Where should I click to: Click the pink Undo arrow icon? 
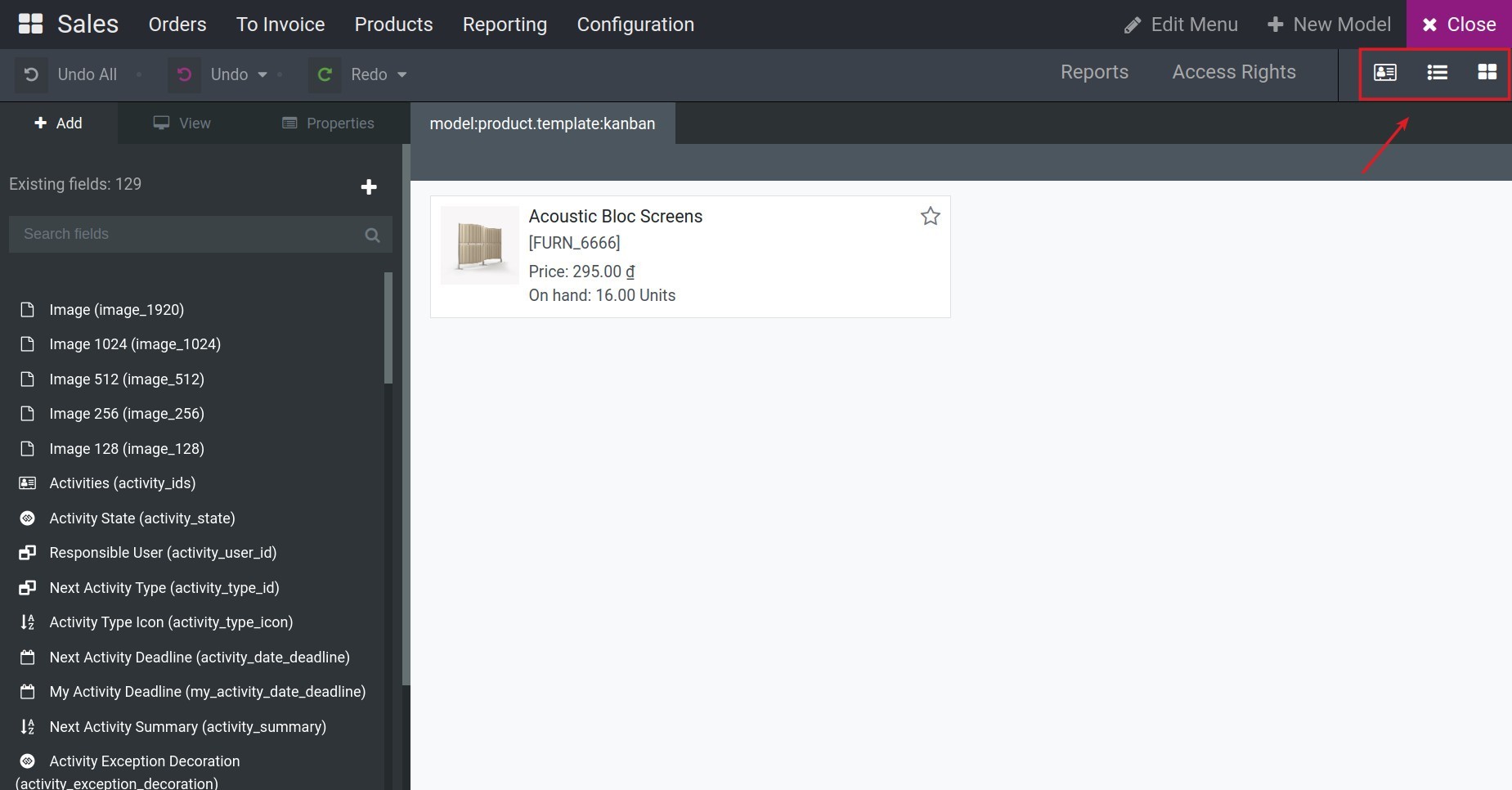point(184,74)
